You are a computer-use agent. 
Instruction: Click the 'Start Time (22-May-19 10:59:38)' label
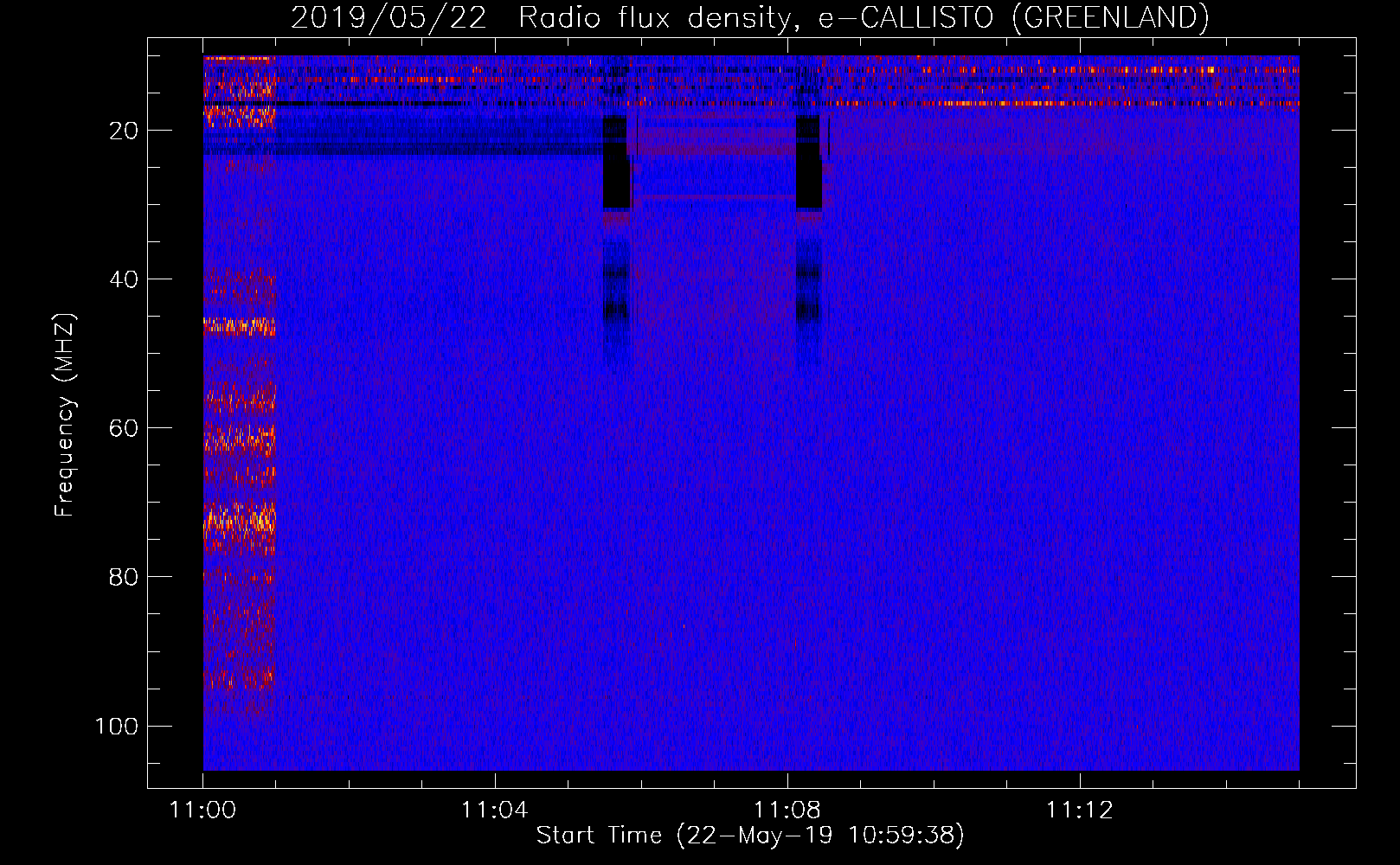[x=750, y=836]
